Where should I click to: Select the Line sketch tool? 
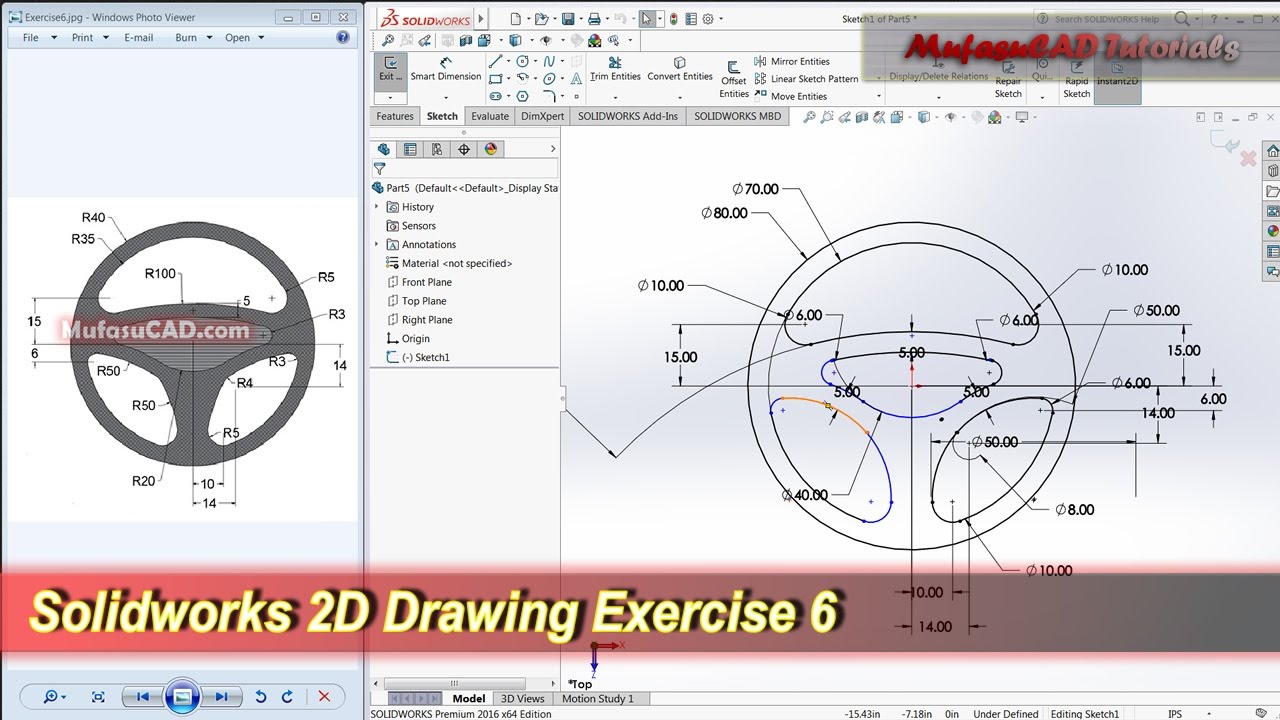(496, 61)
